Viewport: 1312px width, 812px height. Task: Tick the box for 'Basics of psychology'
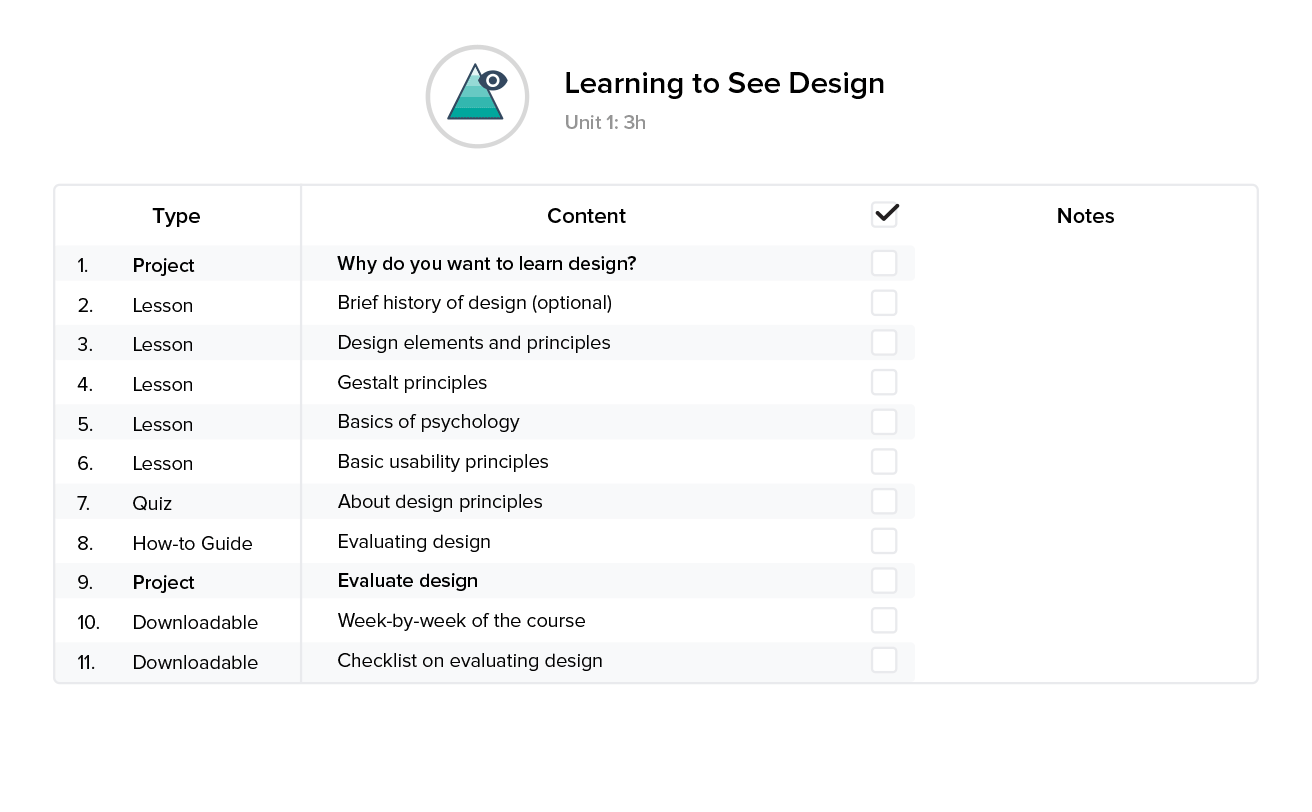(x=884, y=421)
